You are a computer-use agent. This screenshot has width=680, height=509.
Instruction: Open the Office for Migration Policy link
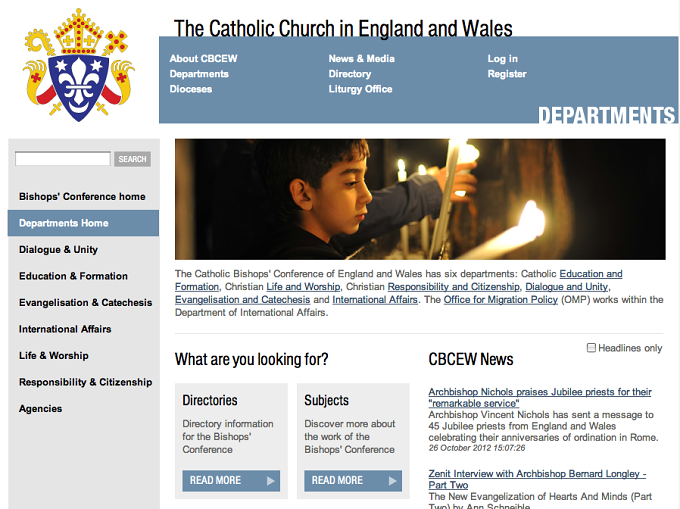coord(500,300)
